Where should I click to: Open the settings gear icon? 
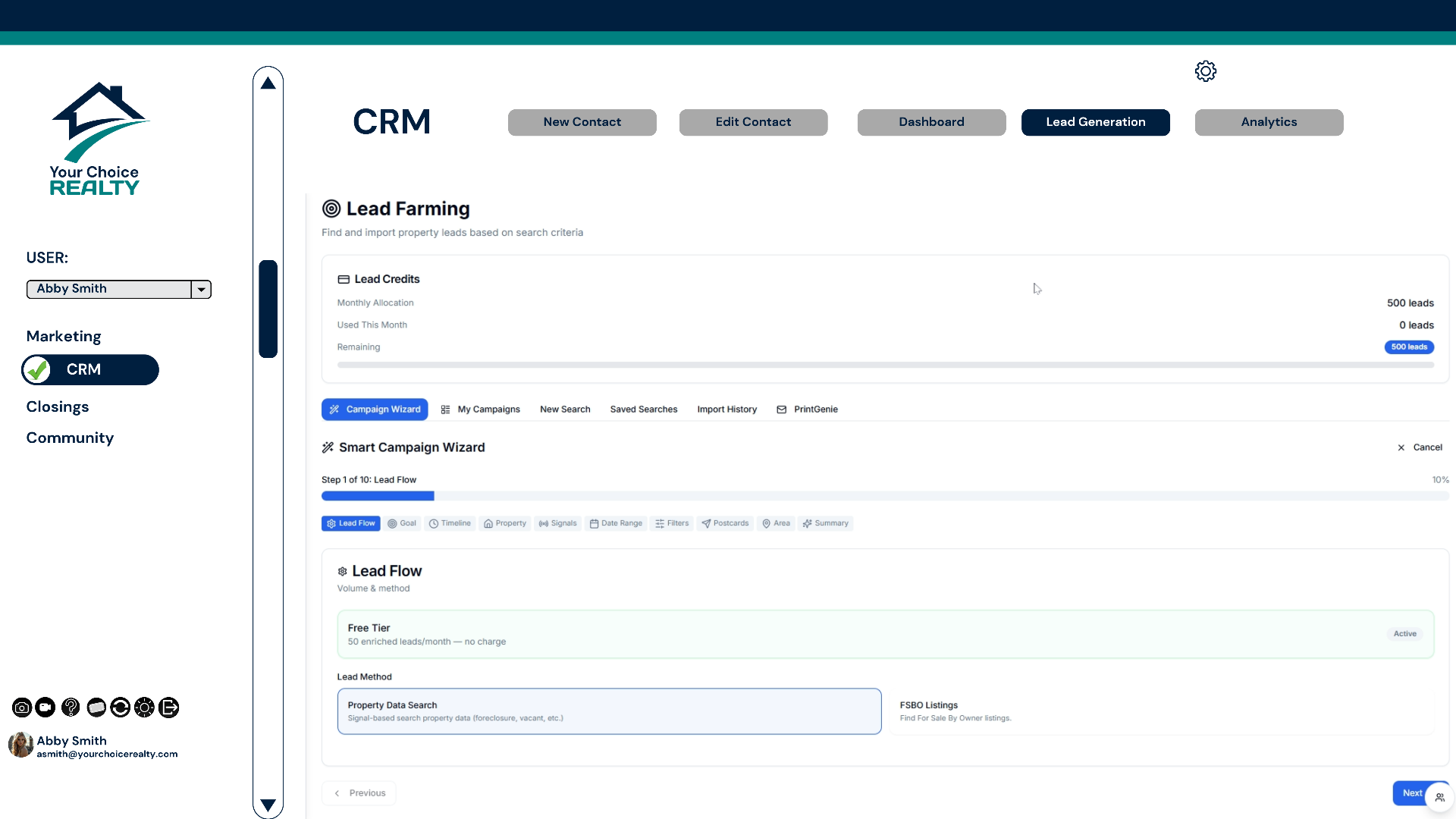tap(1205, 71)
